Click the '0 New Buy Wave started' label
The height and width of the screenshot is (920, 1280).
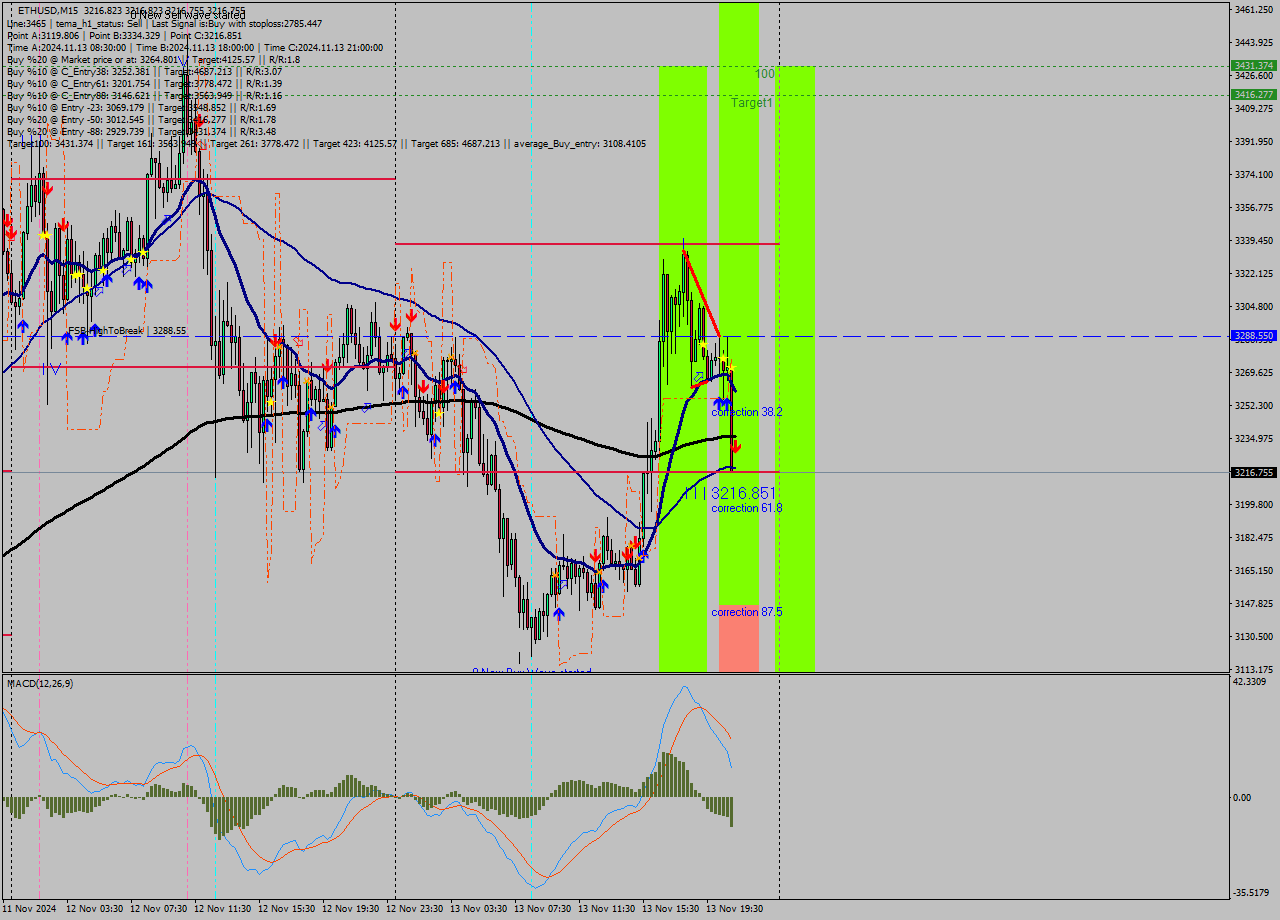pyautogui.click(x=532, y=671)
